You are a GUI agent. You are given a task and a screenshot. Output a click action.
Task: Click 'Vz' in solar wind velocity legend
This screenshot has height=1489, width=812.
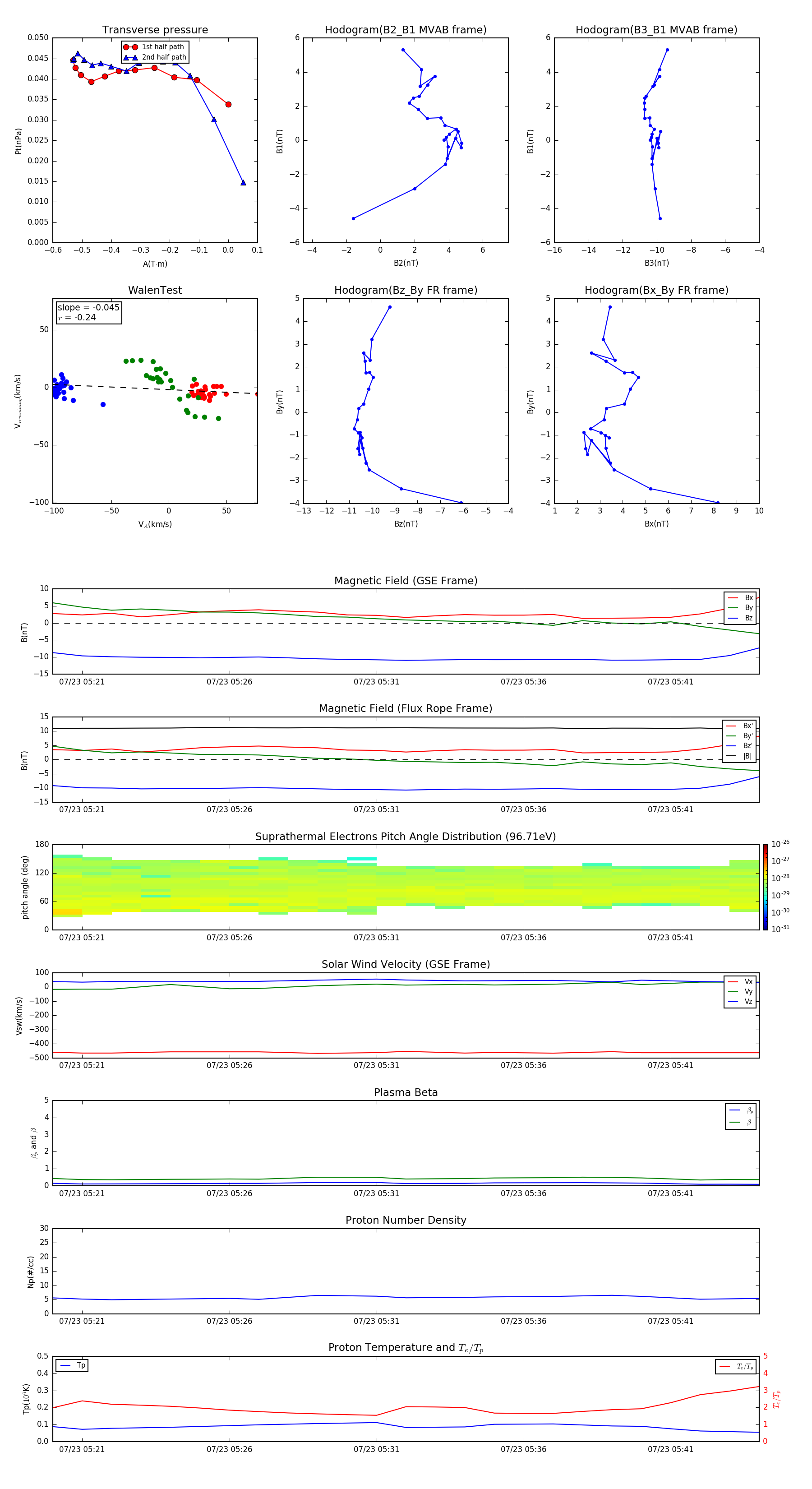(x=748, y=1002)
